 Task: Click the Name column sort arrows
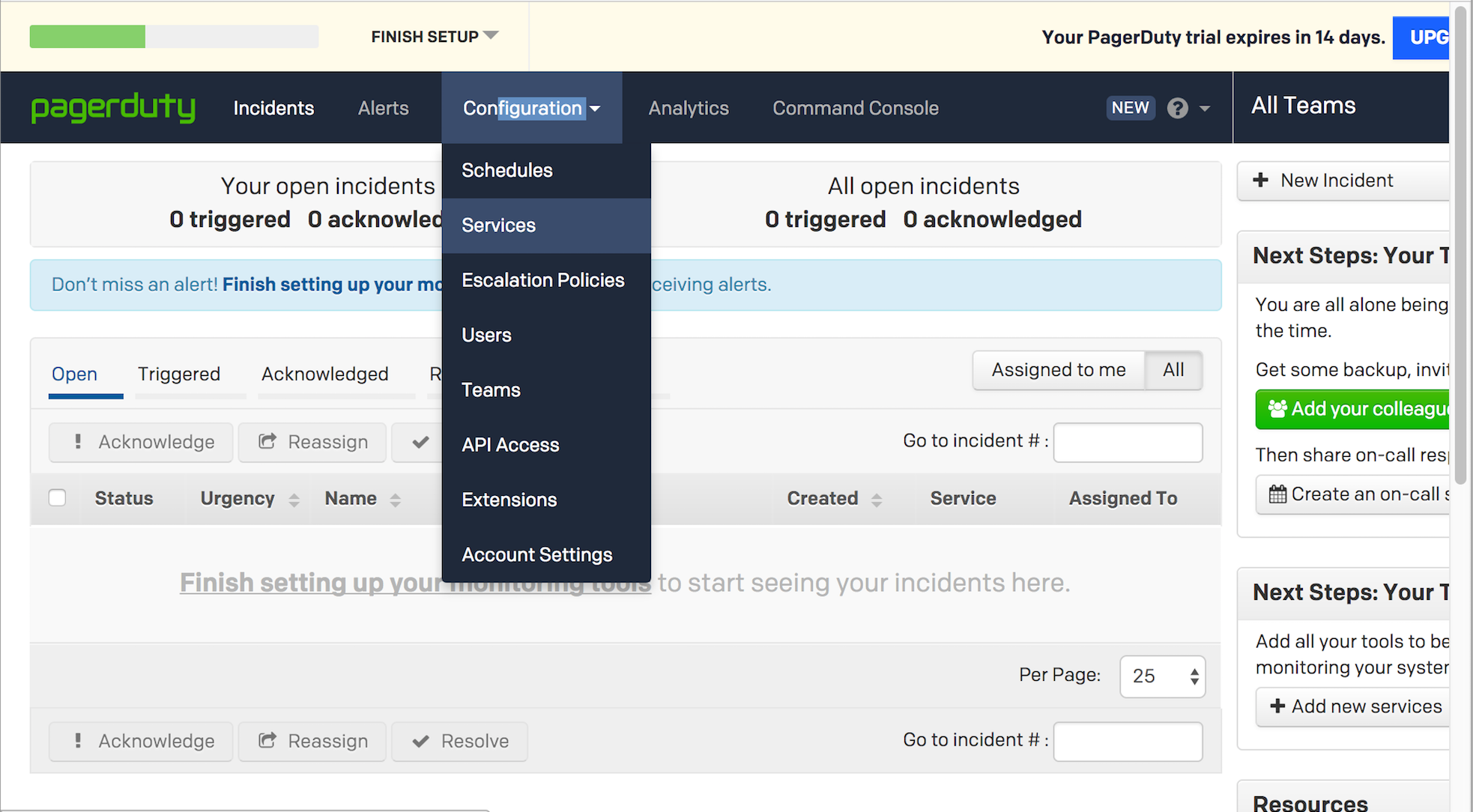point(396,500)
